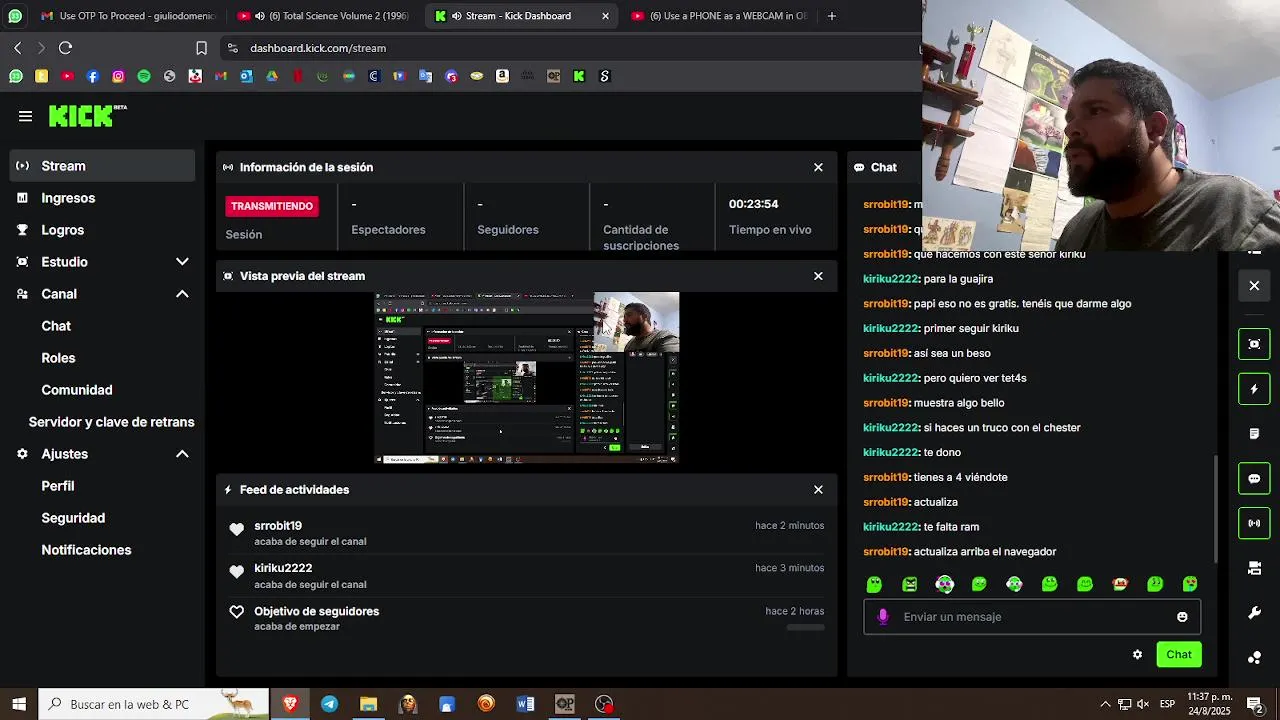Close the Feed de actividades panel
The width and height of the screenshot is (1280, 720).
point(818,490)
